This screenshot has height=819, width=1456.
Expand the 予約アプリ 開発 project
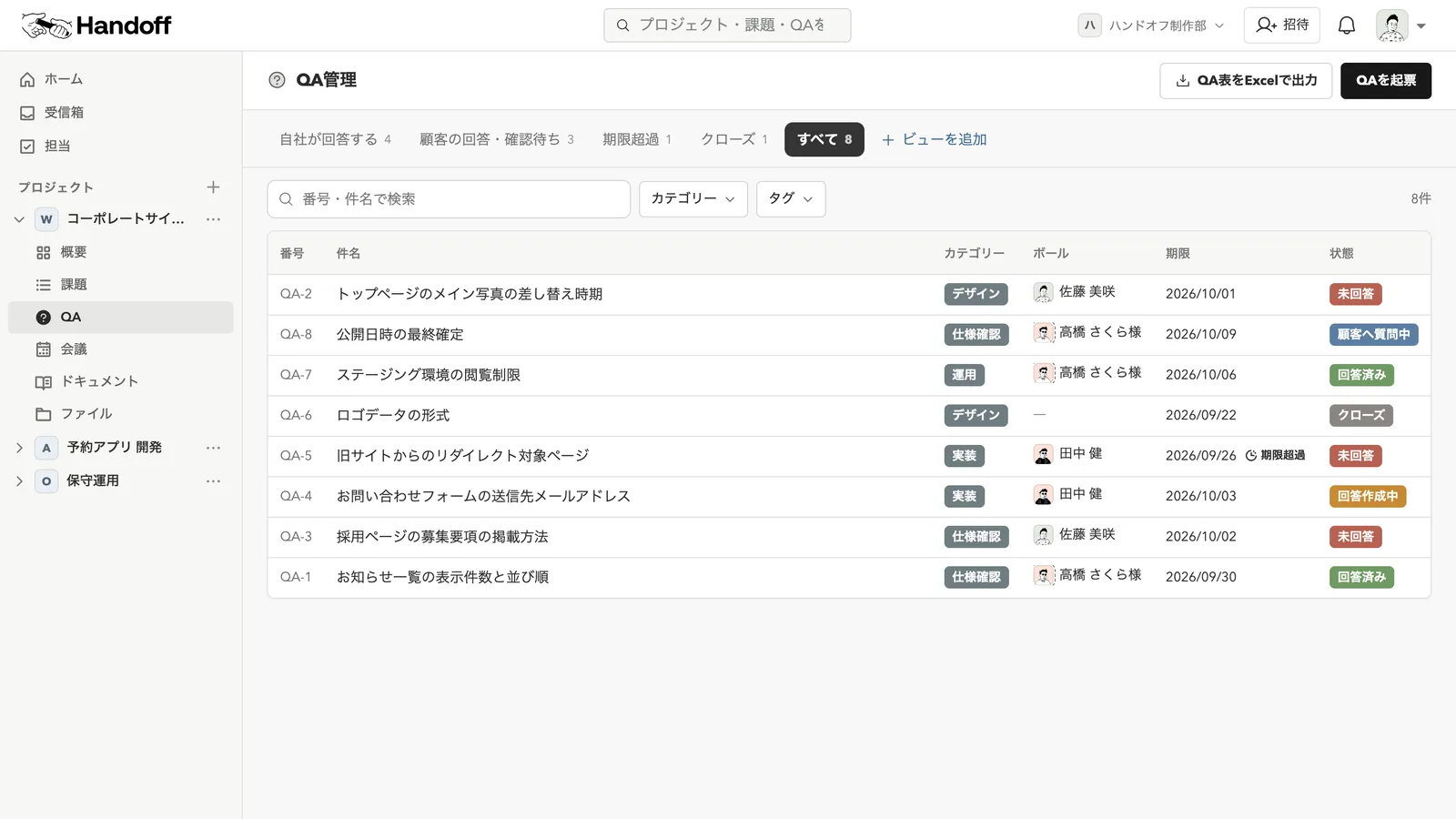click(19, 448)
